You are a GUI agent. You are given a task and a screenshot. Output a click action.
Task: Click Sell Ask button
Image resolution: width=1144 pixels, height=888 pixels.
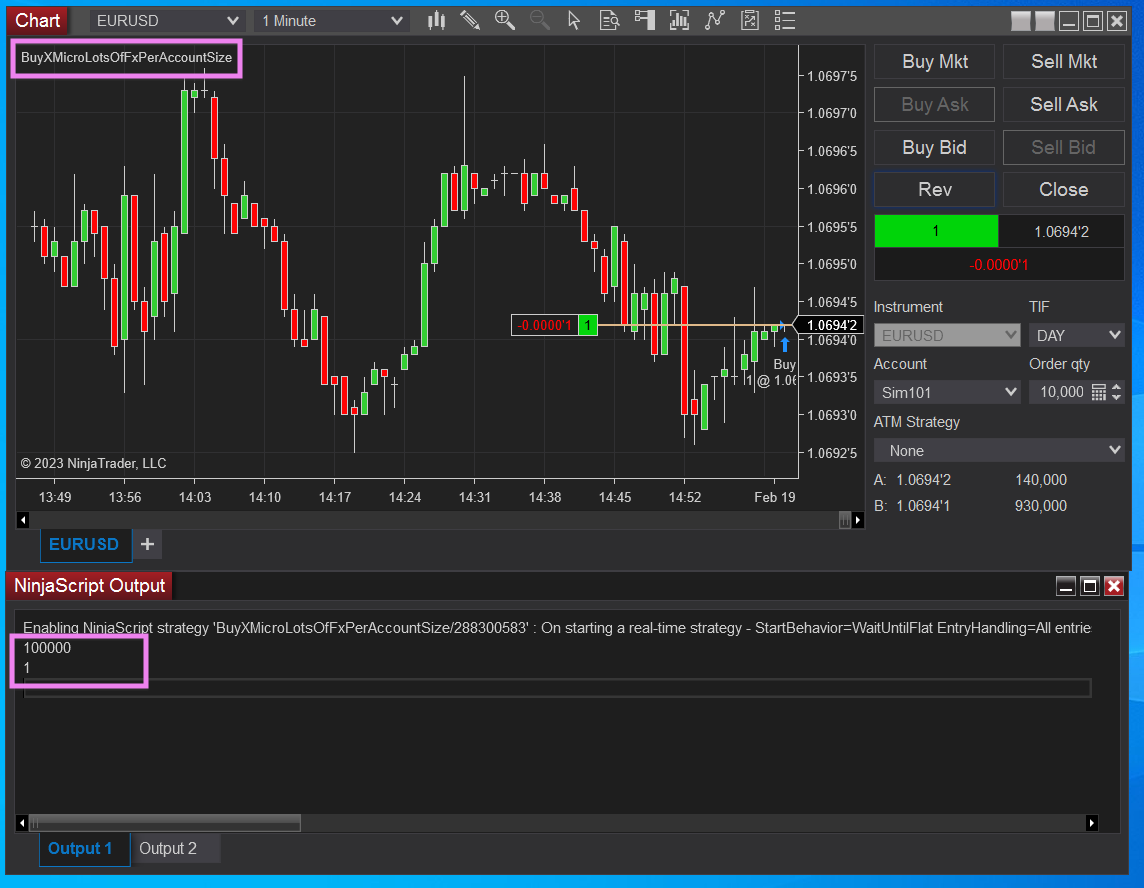[1064, 104]
